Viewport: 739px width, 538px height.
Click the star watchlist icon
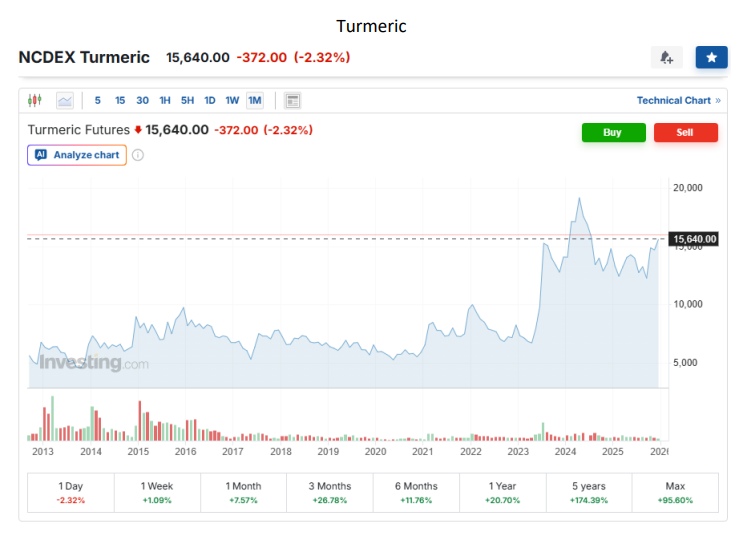711,57
